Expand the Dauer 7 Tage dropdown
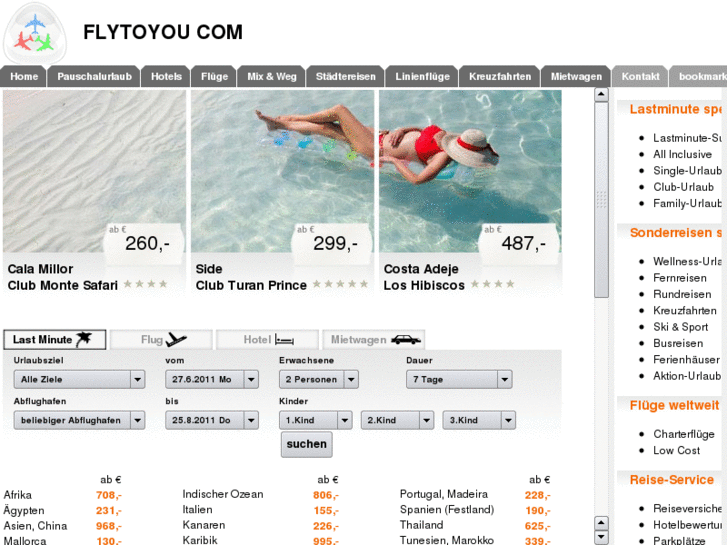This screenshot has height=545, width=727. click(x=459, y=379)
